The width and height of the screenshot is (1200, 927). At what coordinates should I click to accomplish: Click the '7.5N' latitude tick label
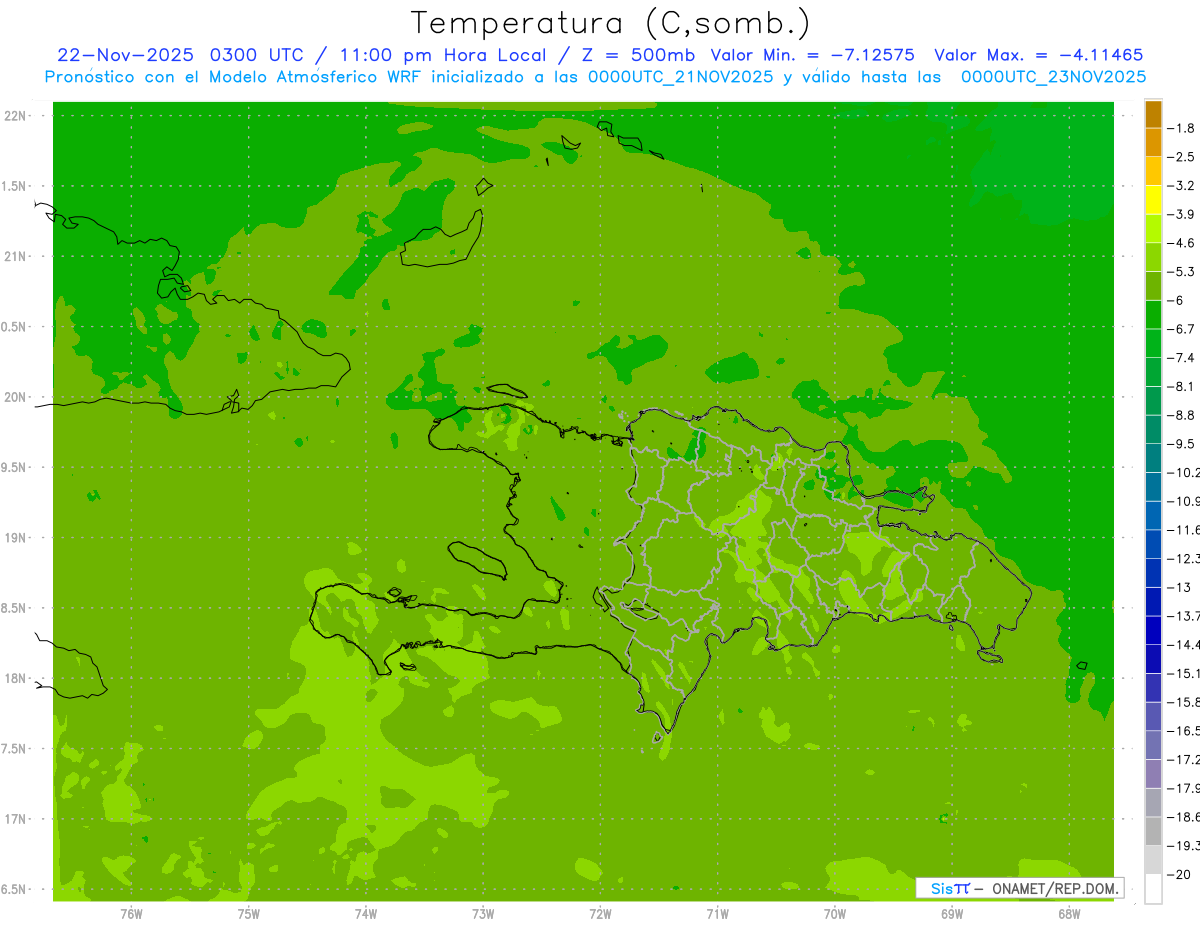14,749
